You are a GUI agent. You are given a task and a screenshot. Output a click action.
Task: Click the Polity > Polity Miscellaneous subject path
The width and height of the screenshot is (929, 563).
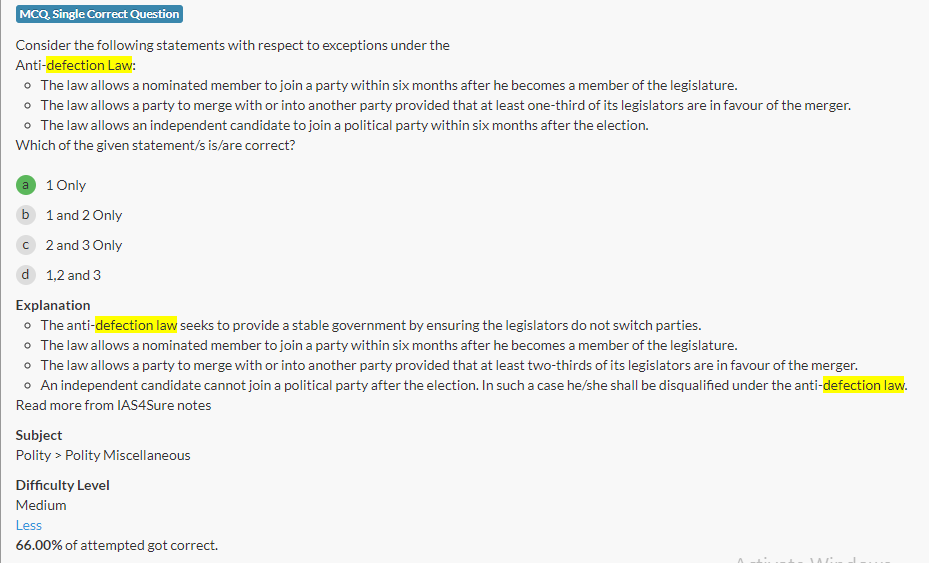(x=103, y=455)
